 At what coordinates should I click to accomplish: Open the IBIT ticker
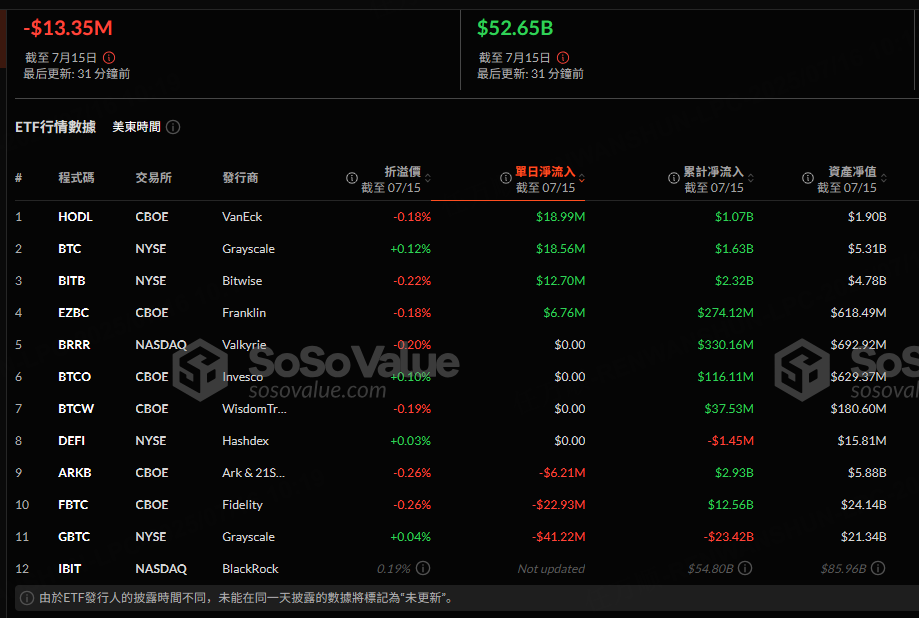[69, 569]
